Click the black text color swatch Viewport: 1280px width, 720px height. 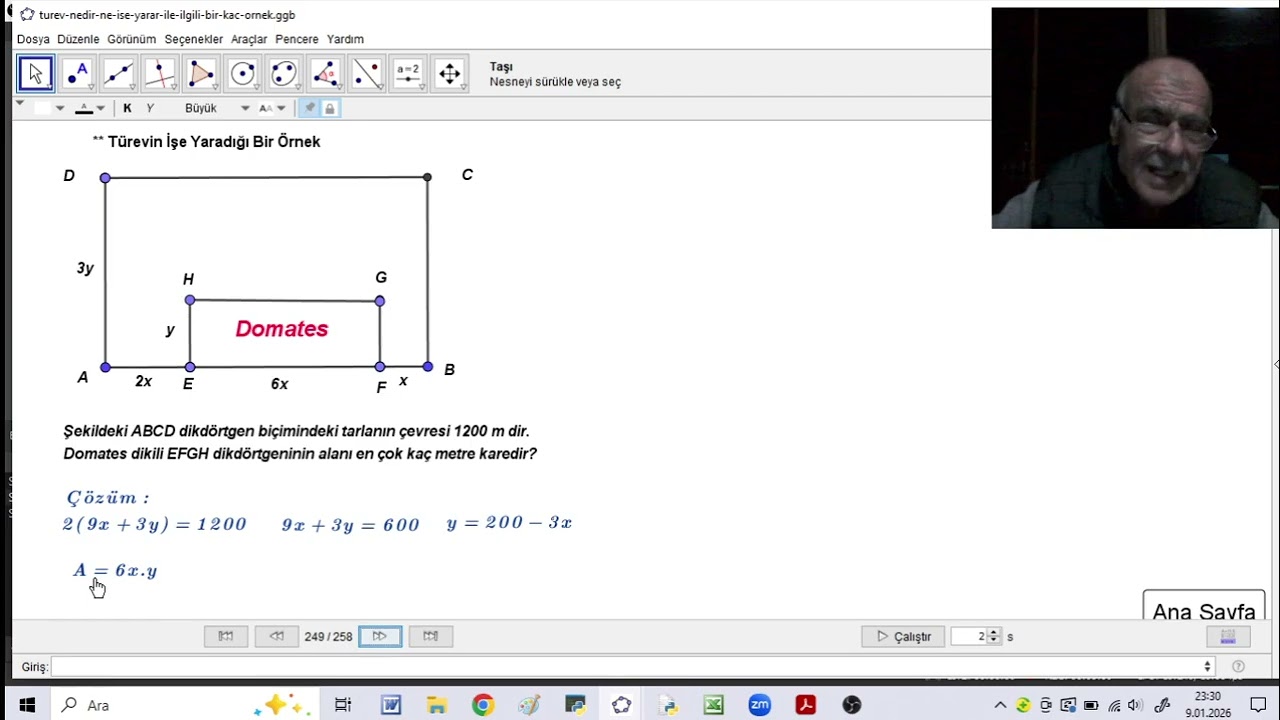[84, 108]
